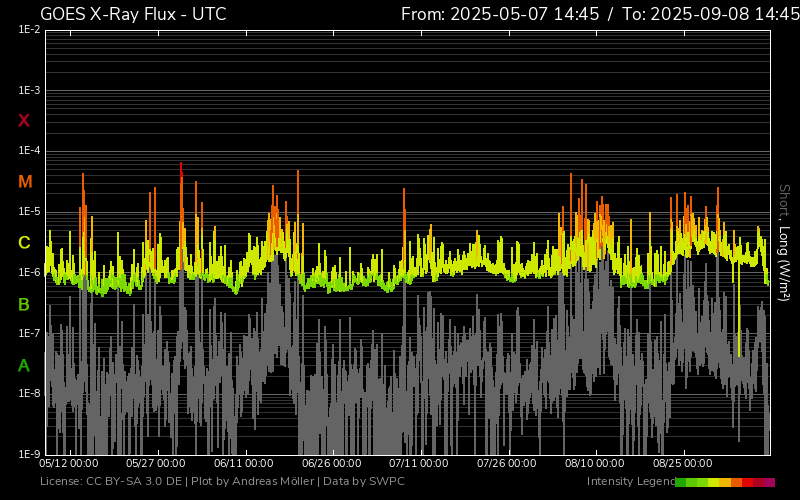
Task: Click the Intensity Legend label
Action: tap(630, 482)
